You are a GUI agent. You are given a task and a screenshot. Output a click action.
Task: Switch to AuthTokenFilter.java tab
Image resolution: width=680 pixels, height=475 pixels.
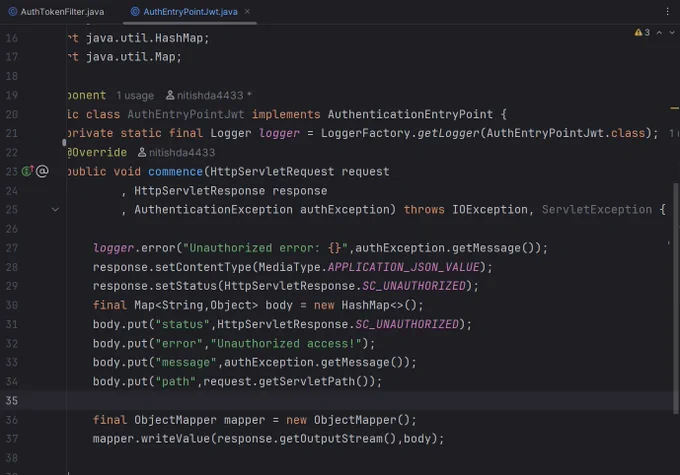pyautogui.click(x=56, y=12)
